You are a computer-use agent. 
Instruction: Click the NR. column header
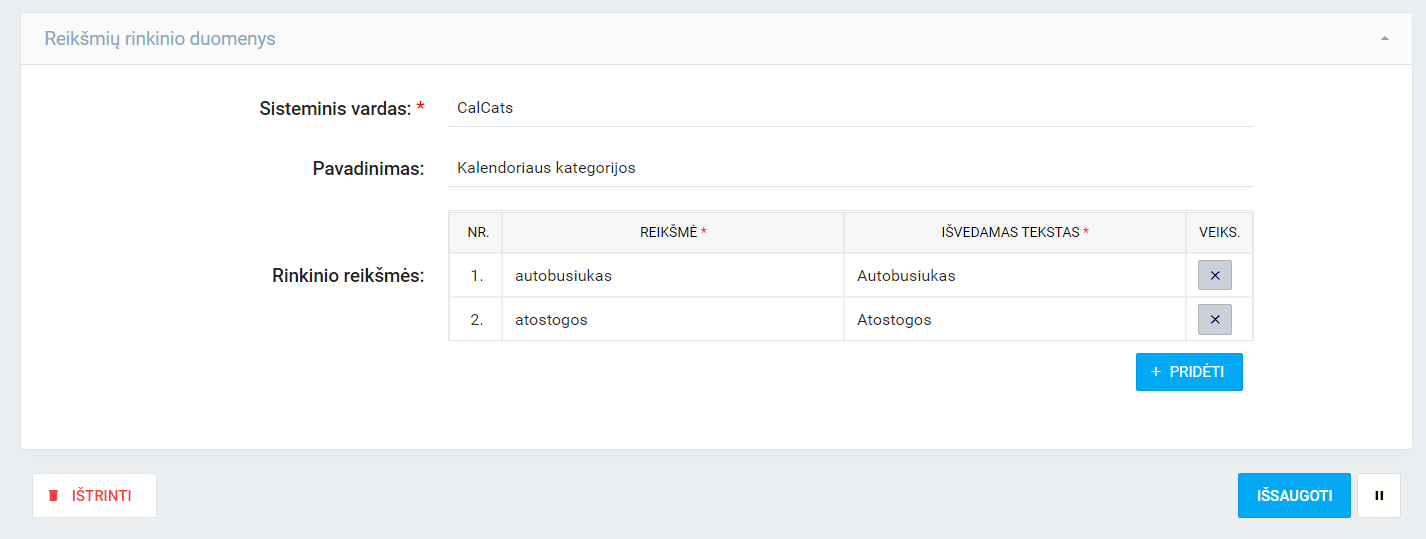[477, 232]
